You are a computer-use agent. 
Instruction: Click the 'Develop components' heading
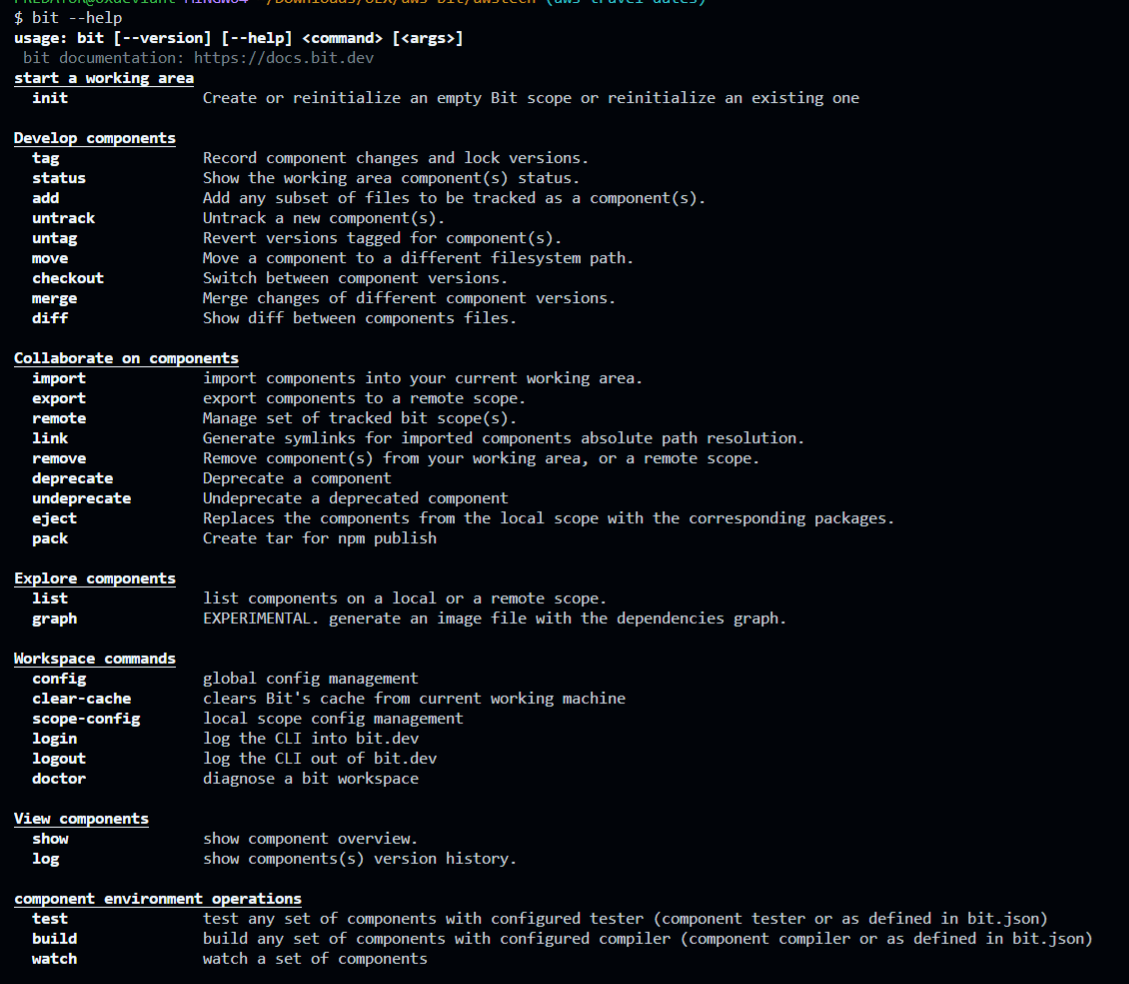[x=94, y=137]
